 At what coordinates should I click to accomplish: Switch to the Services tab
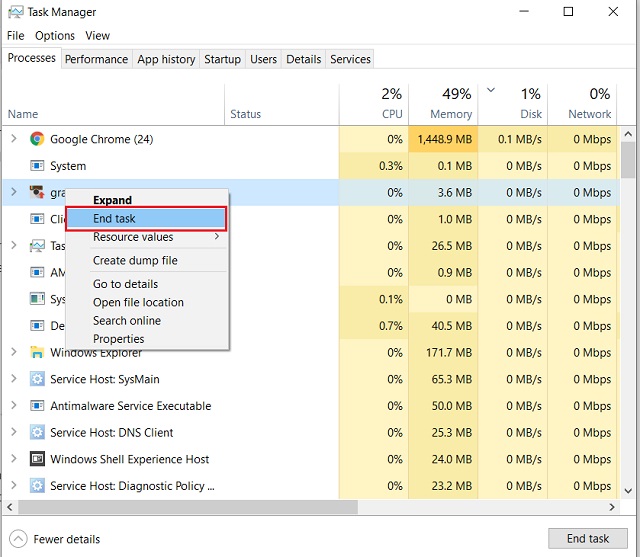pyautogui.click(x=350, y=59)
